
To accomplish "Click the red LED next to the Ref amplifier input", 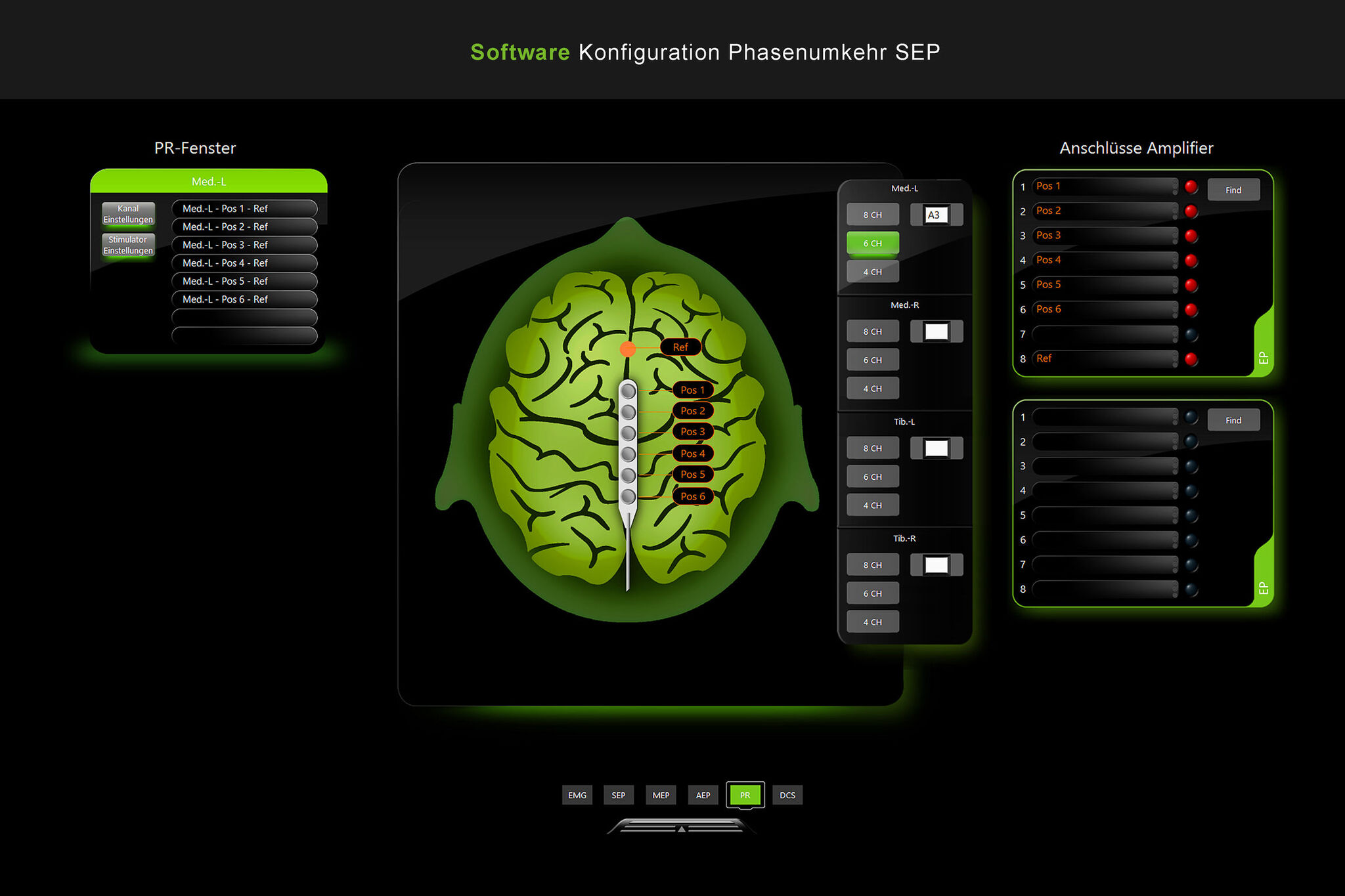I will (x=1191, y=359).
